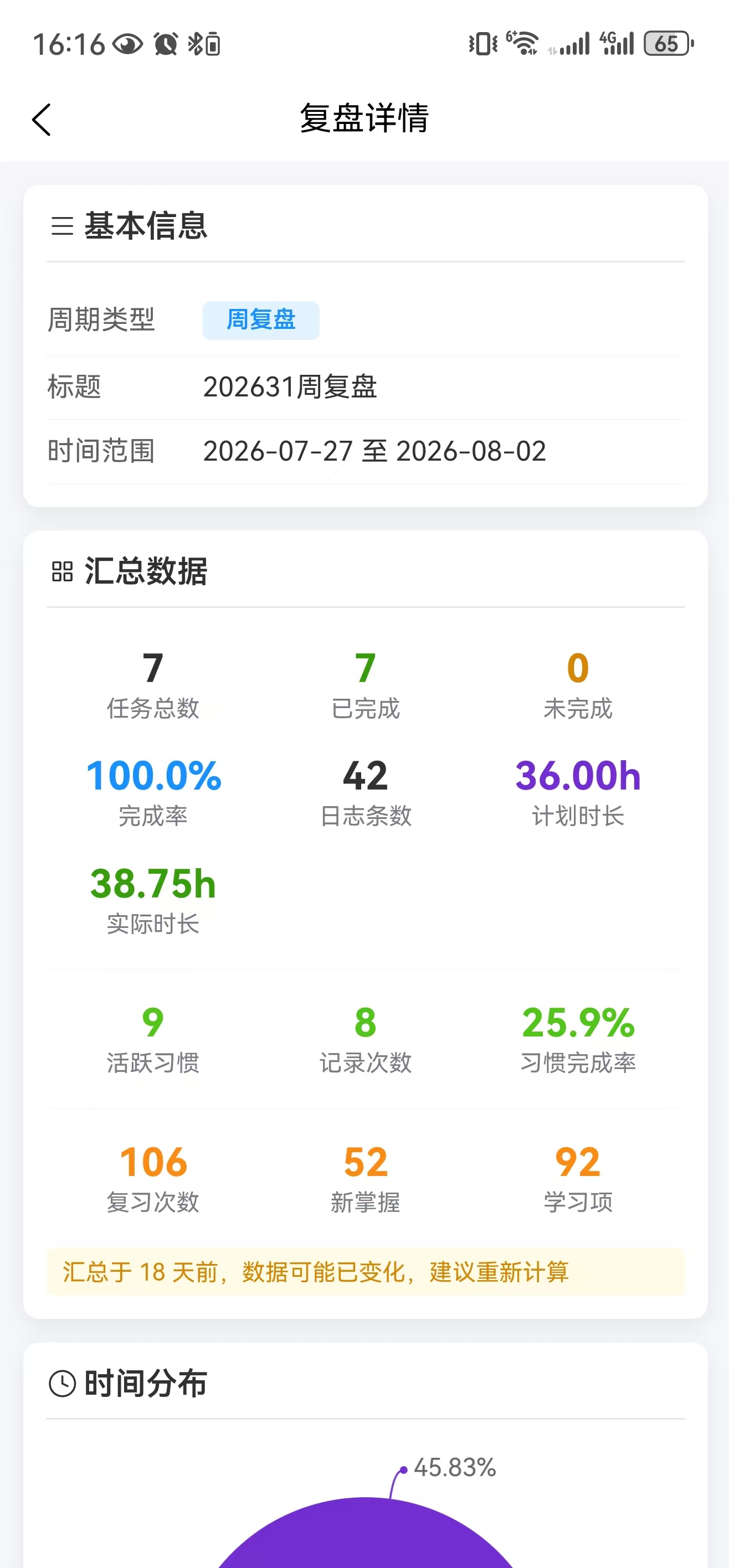This screenshot has height=1568, width=729.
Task: Tap the 汇总数据 section heading
Action: [146, 571]
